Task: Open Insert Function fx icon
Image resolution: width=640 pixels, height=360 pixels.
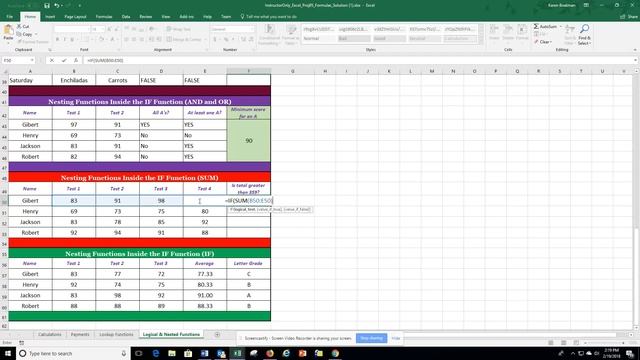Action: pyautogui.click(x=76, y=60)
